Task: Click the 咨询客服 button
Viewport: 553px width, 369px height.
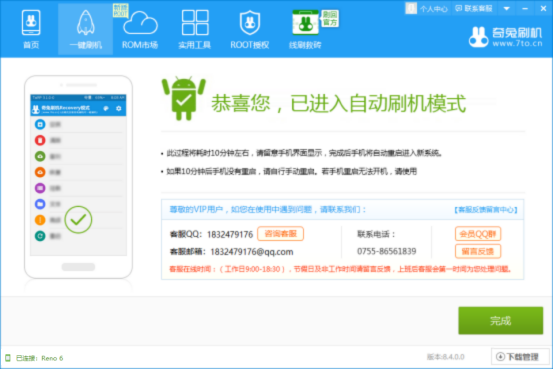Action: (280, 234)
